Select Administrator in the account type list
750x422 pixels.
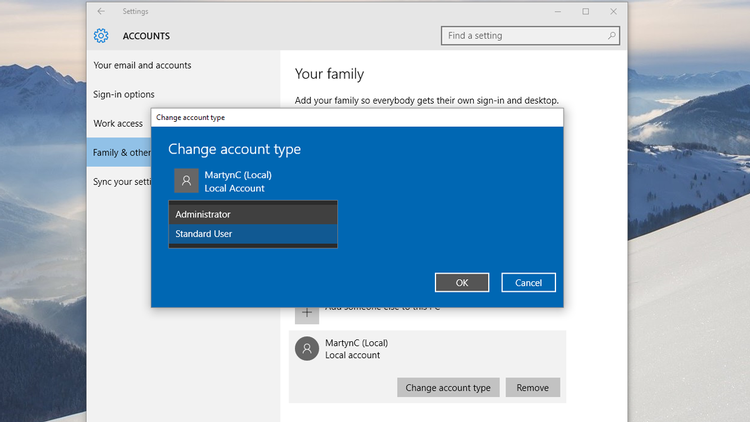coord(253,214)
